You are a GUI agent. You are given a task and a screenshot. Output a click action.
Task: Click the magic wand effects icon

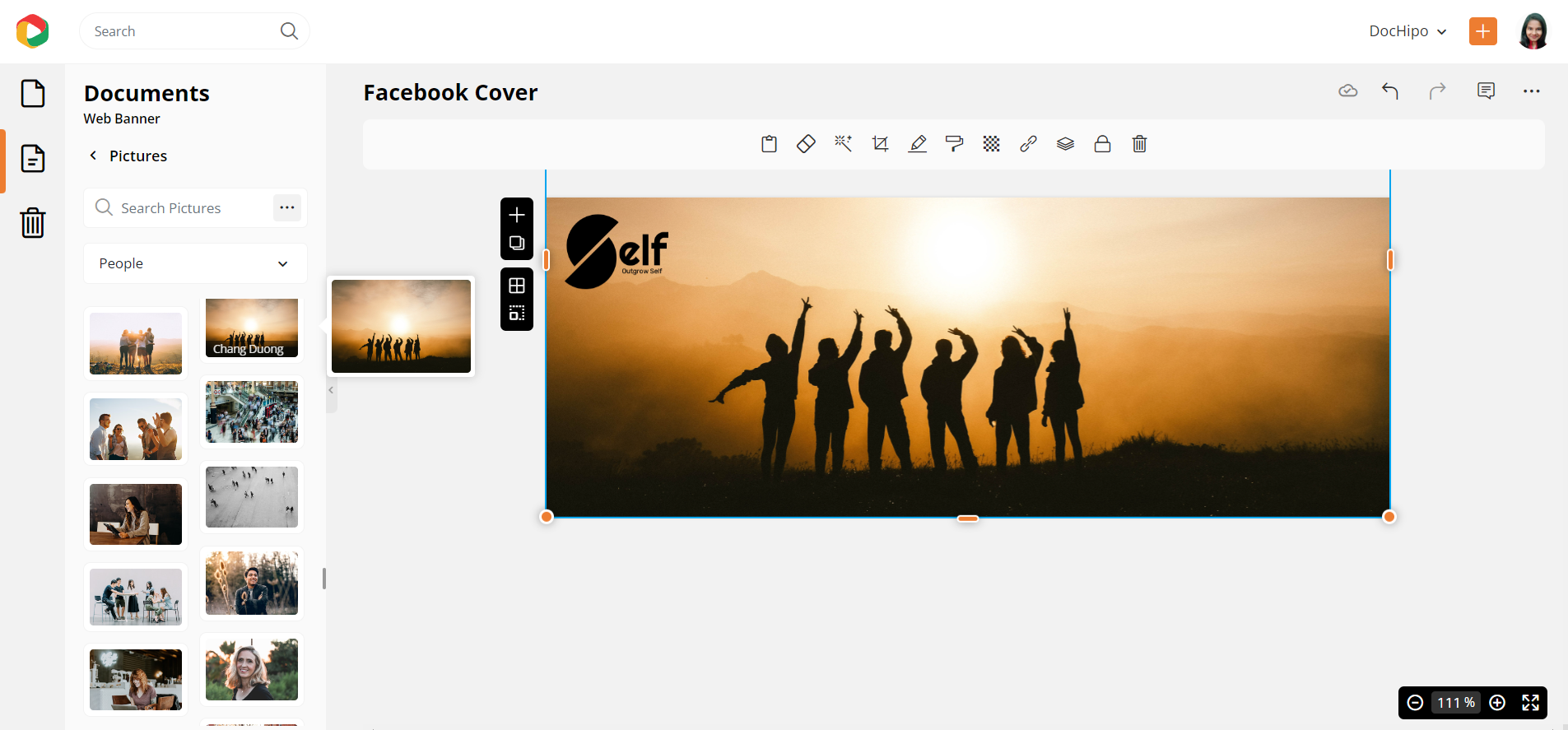coord(843,144)
